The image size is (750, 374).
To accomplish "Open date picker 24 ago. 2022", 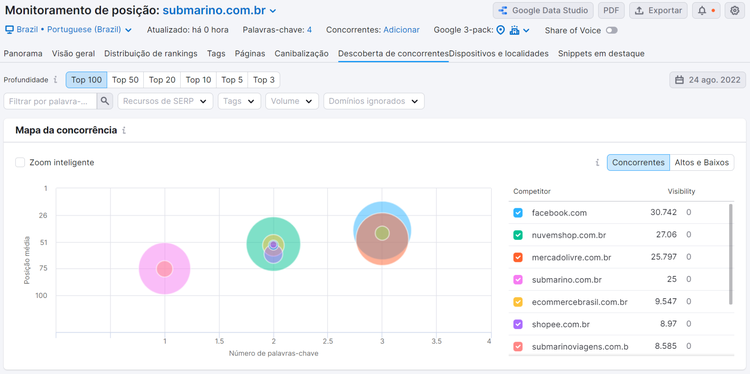I will pos(707,80).
